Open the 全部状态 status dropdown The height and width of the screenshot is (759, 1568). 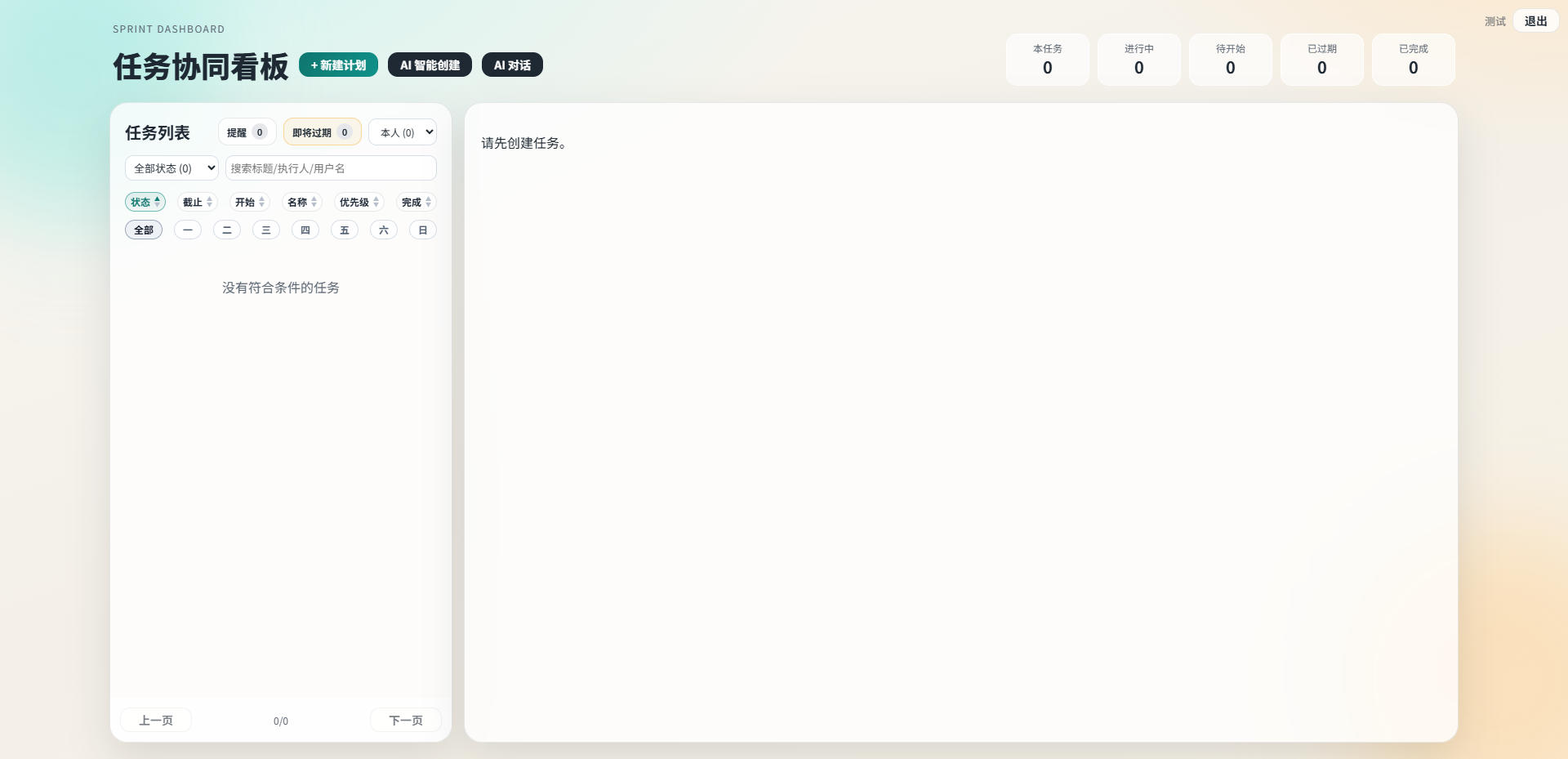pyautogui.click(x=171, y=168)
